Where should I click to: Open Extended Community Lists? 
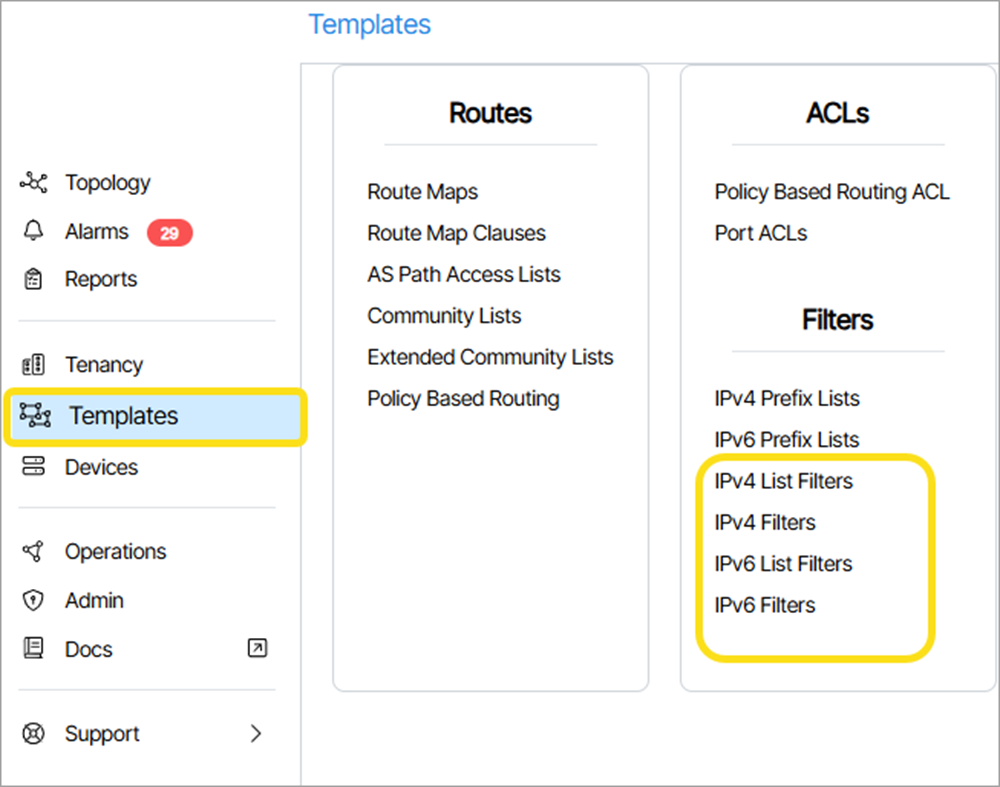click(490, 357)
